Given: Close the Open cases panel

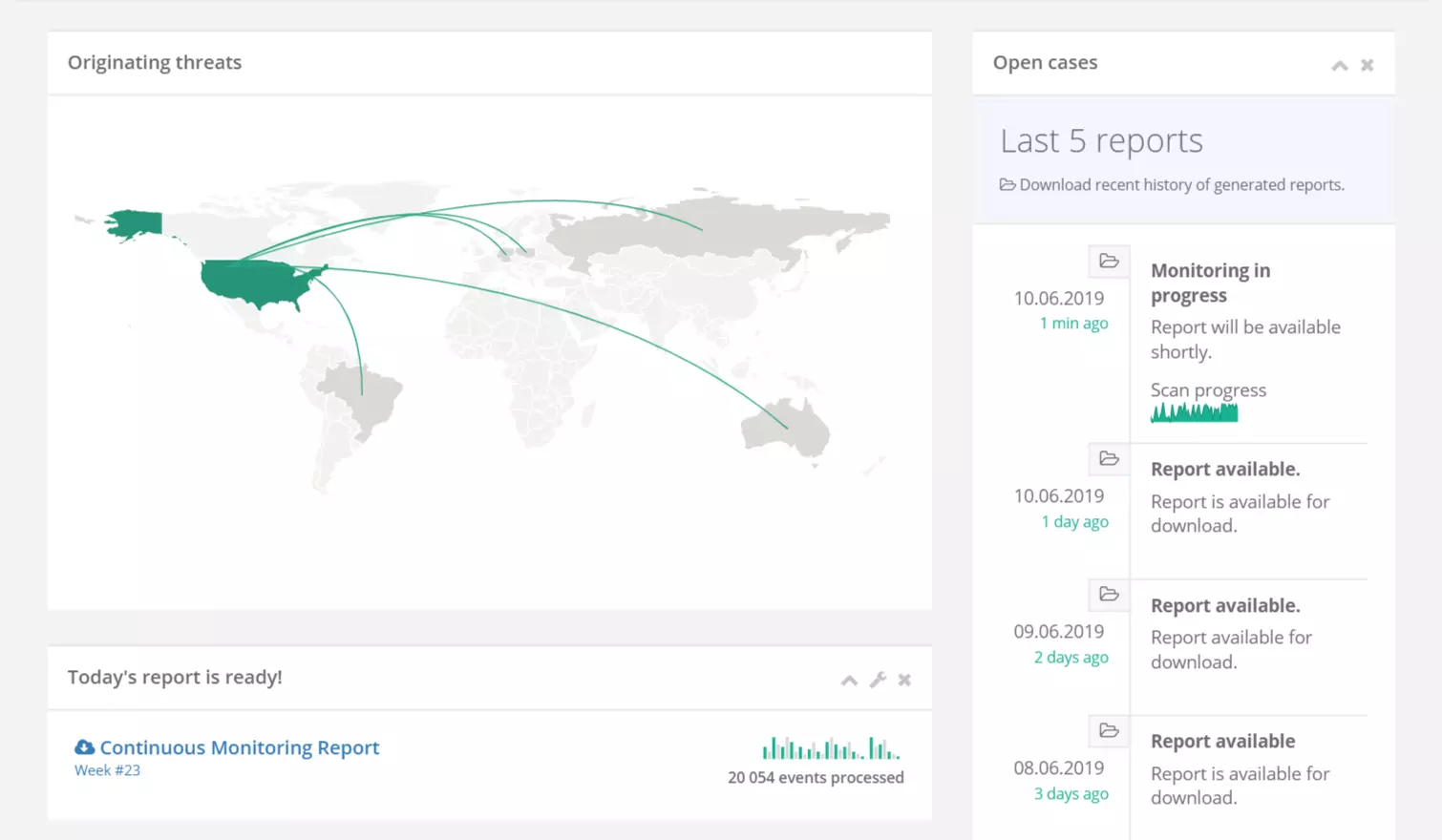Looking at the screenshot, I should [x=1367, y=65].
